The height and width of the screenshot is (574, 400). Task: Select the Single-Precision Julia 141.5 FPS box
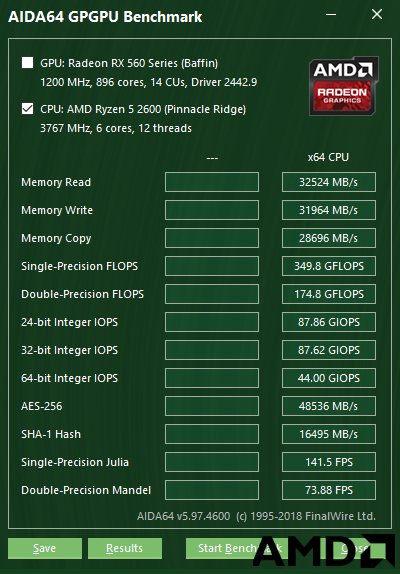[329, 462]
